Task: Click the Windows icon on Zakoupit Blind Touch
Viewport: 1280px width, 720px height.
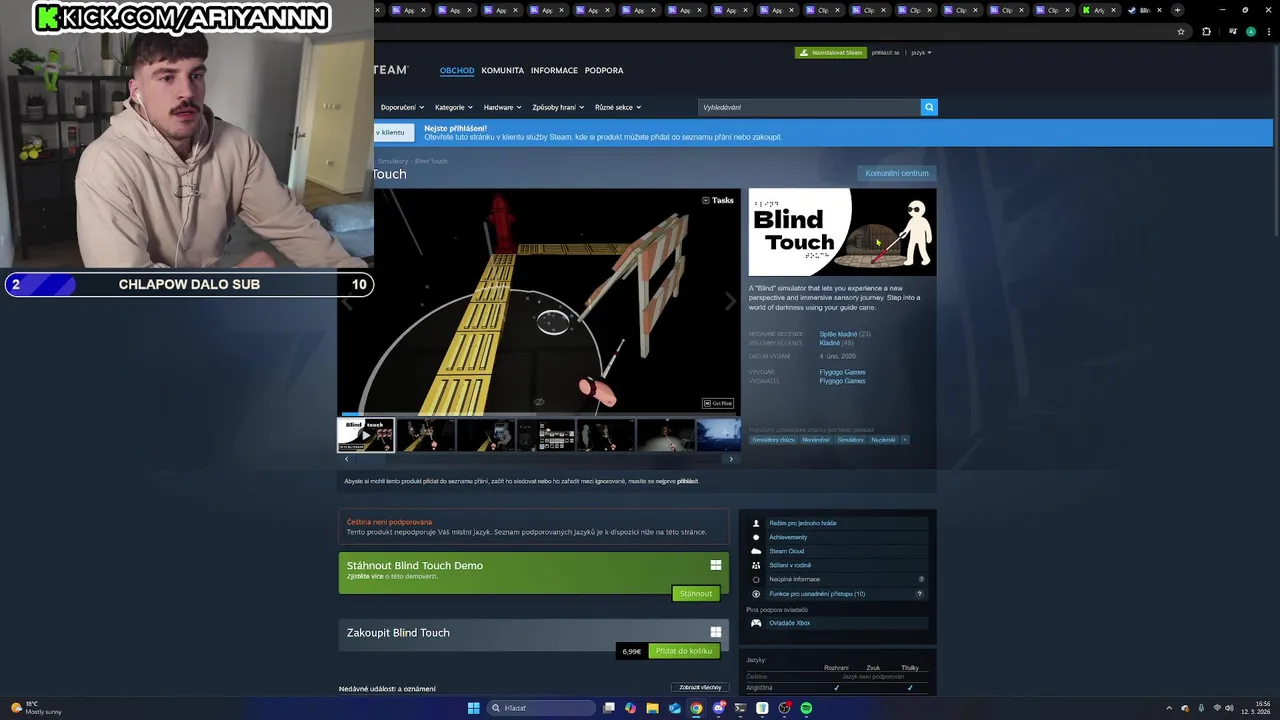Action: click(716, 632)
